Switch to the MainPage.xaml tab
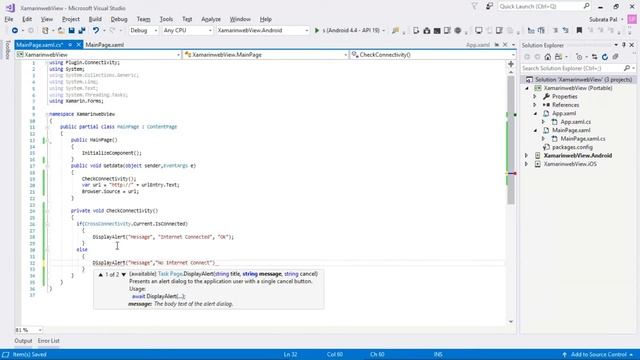Screen dimensions: 640x360 click(x=104, y=45)
